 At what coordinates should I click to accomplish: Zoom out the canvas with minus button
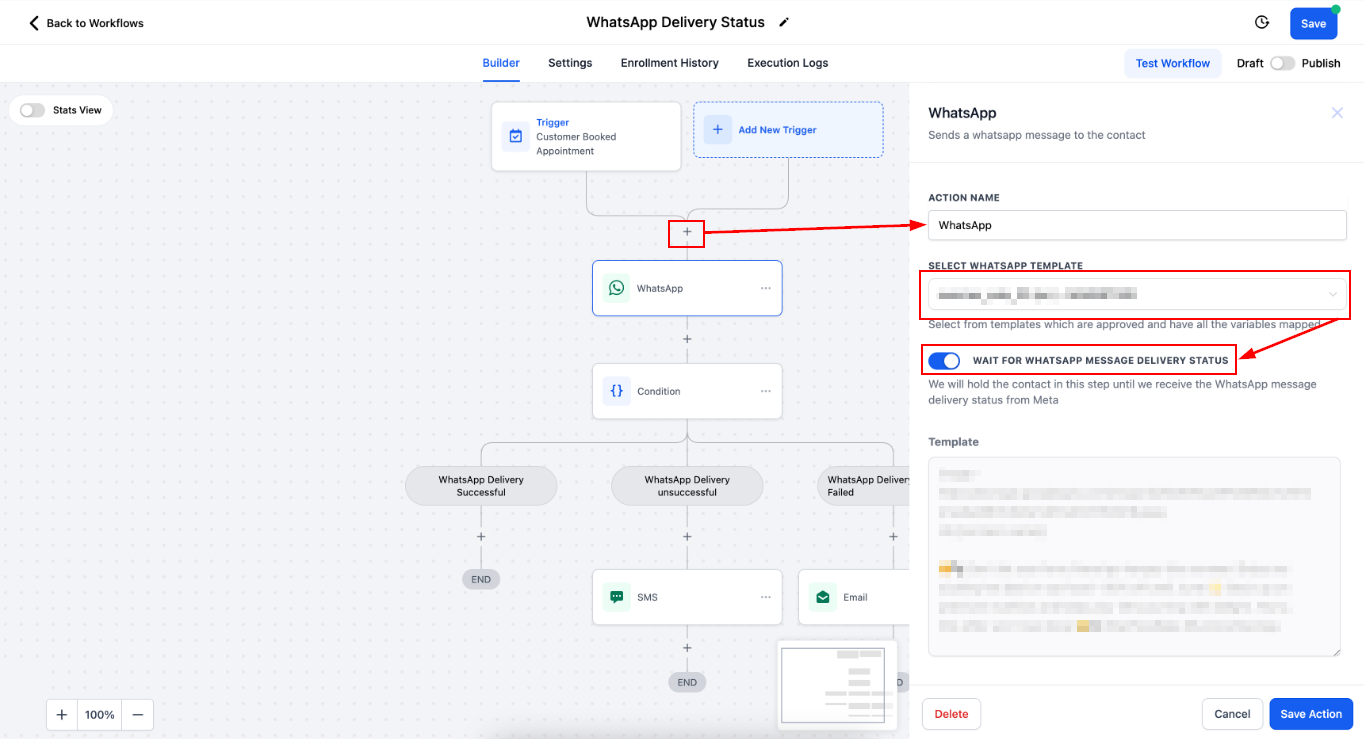click(x=138, y=715)
